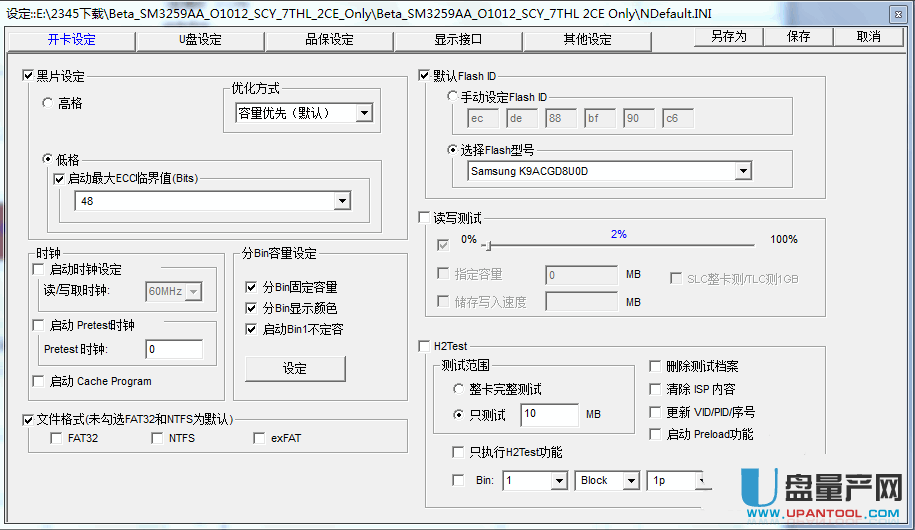Click the 另存为 button
This screenshot has height=530, width=915.
click(x=728, y=36)
